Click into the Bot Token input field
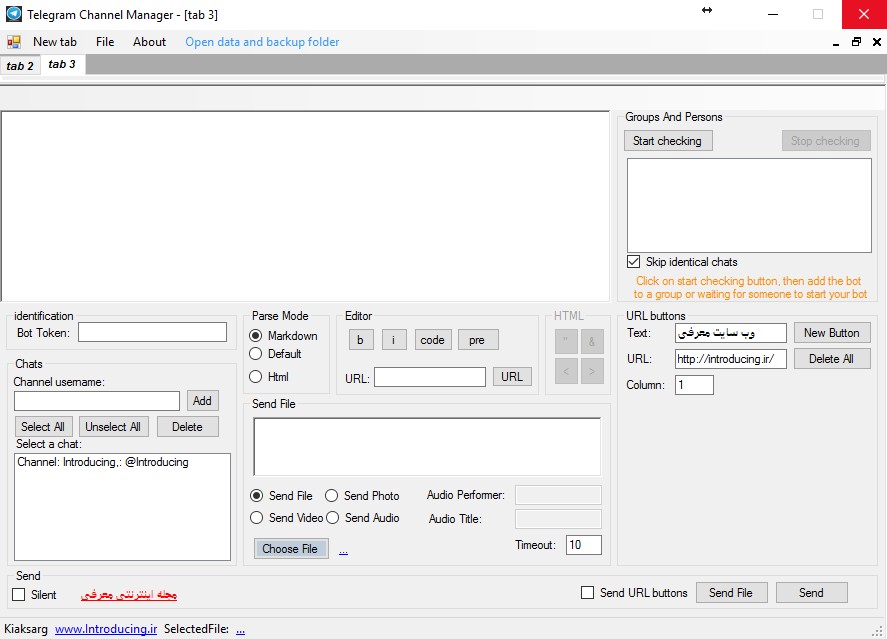 (x=153, y=332)
